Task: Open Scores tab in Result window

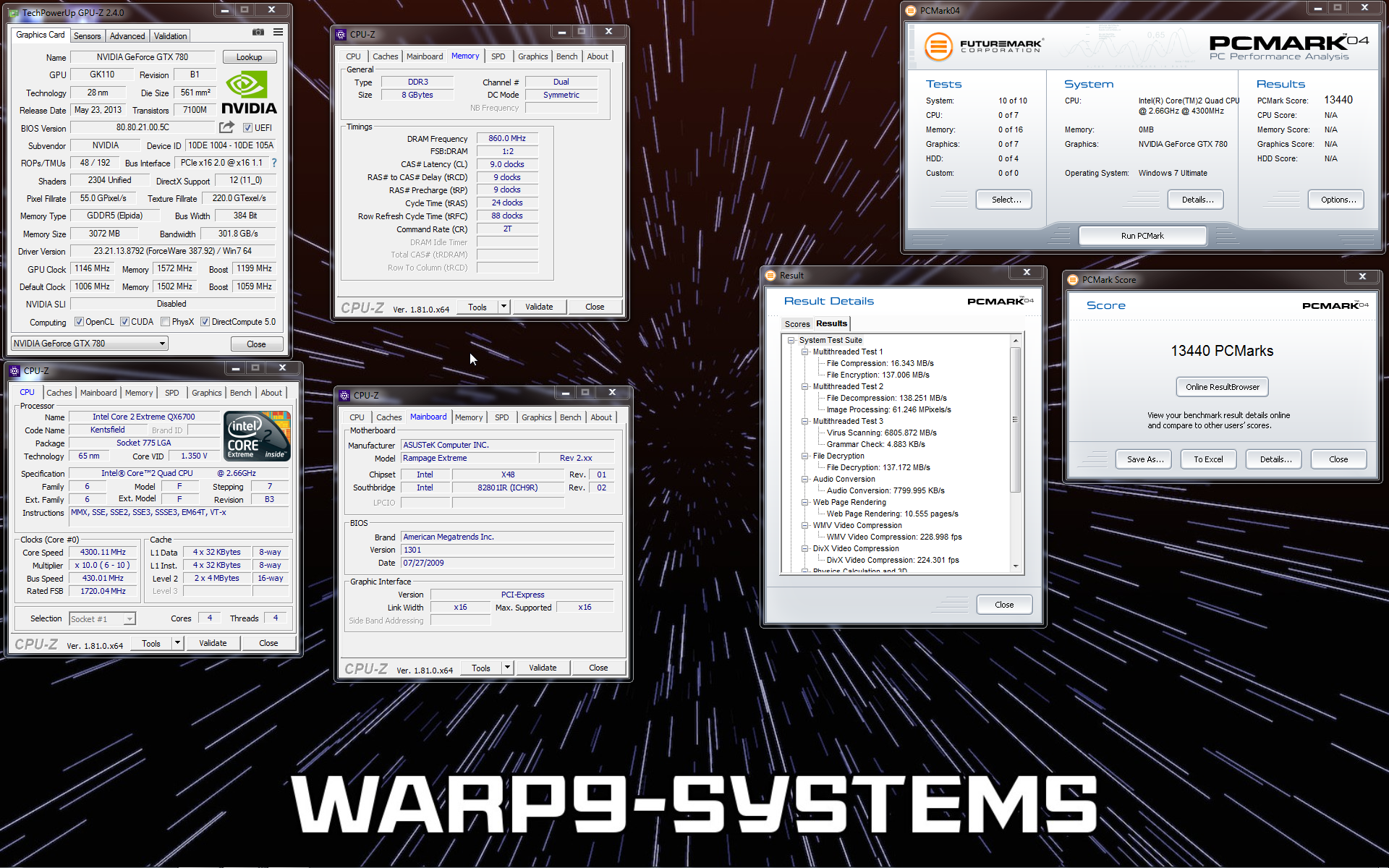Action: pyautogui.click(x=797, y=324)
